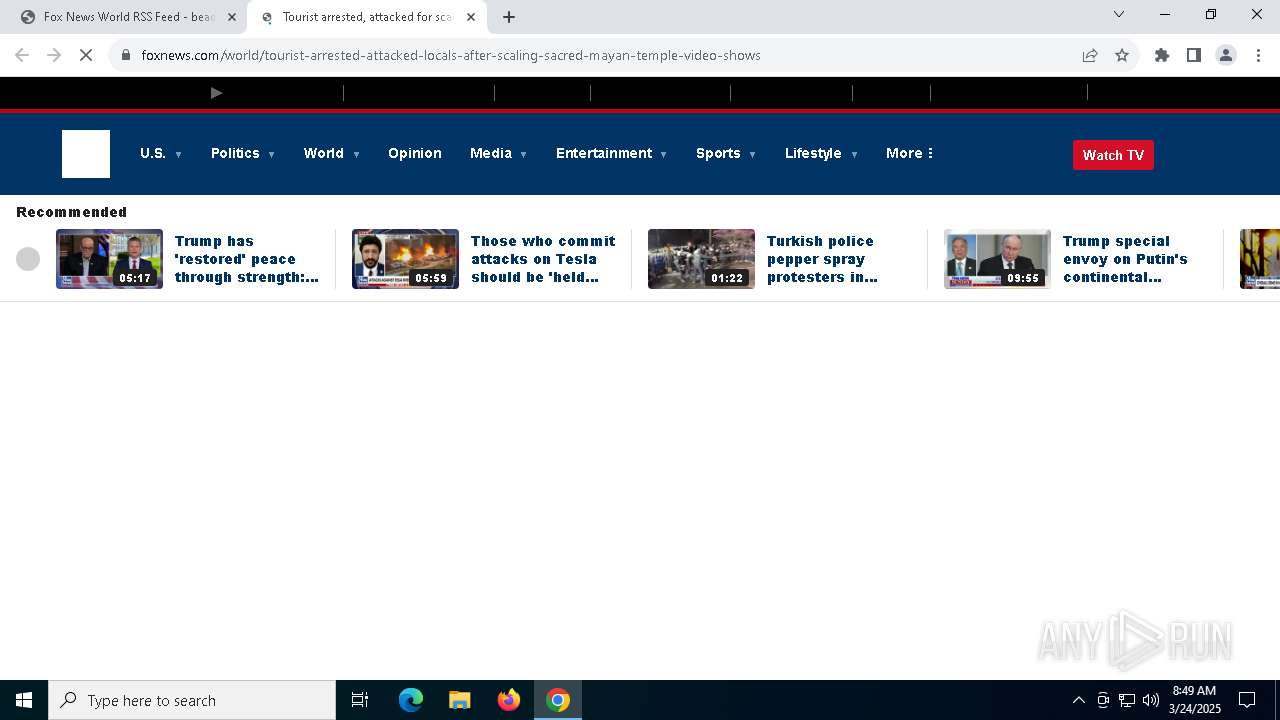Go to the Opinion section
The image size is (1280, 720).
pyautogui.click(x=415, y=153)
